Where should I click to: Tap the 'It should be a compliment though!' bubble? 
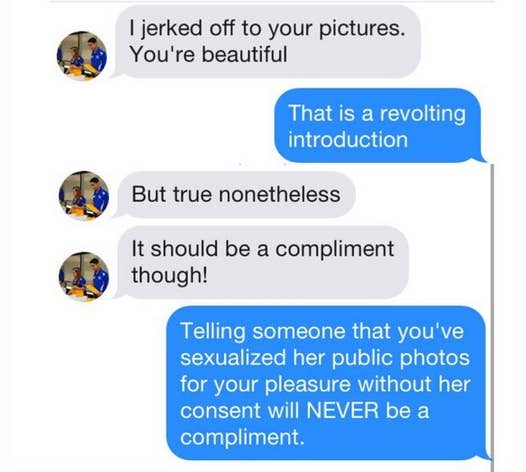[x=262, y=262]
